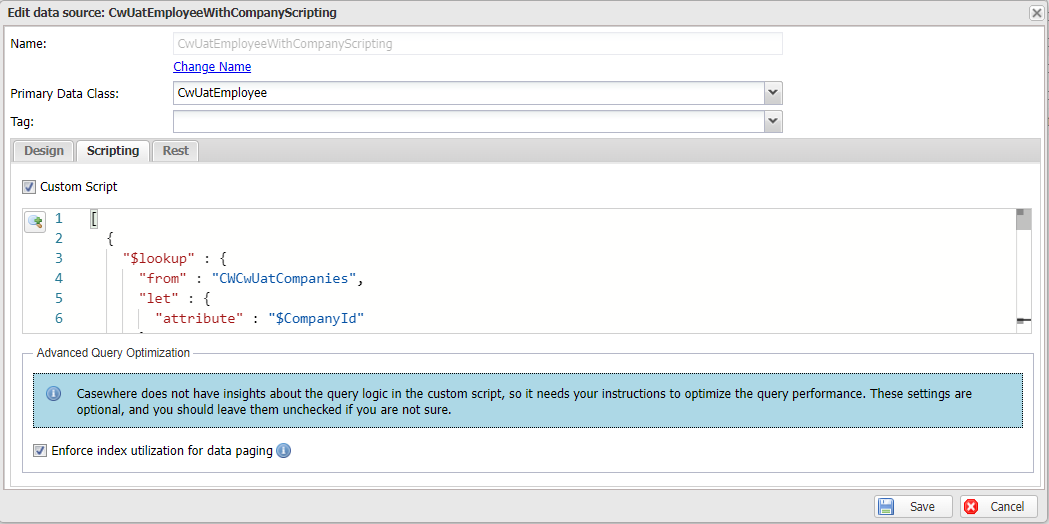Click the disabled Name text field
This screenshot has height=524, width=1049.
[477, 44]
